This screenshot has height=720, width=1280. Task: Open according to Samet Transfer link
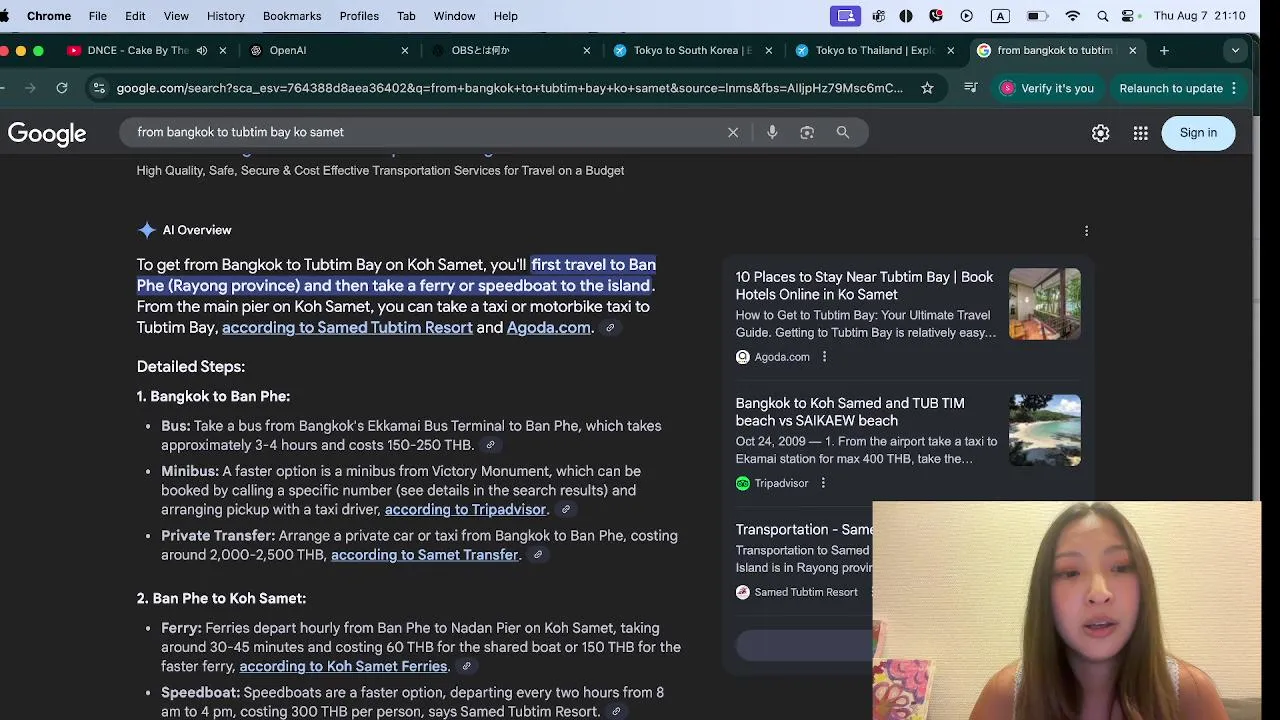tap(425, 555)
